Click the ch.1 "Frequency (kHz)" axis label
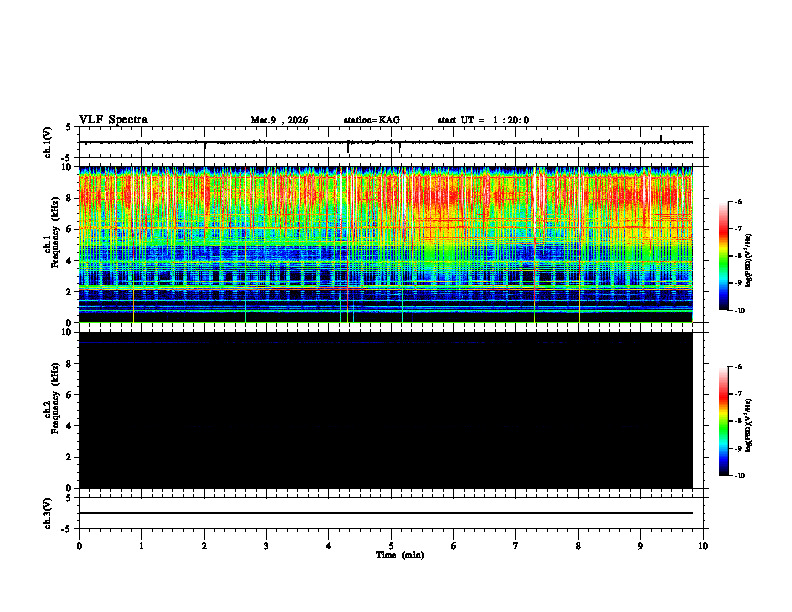The width and height of the screenshot is (792, 612). [55, 232]
